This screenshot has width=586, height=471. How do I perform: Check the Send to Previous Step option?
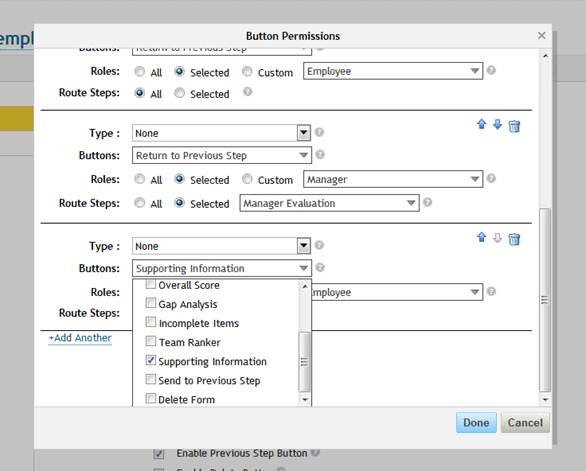click(151, 379)
